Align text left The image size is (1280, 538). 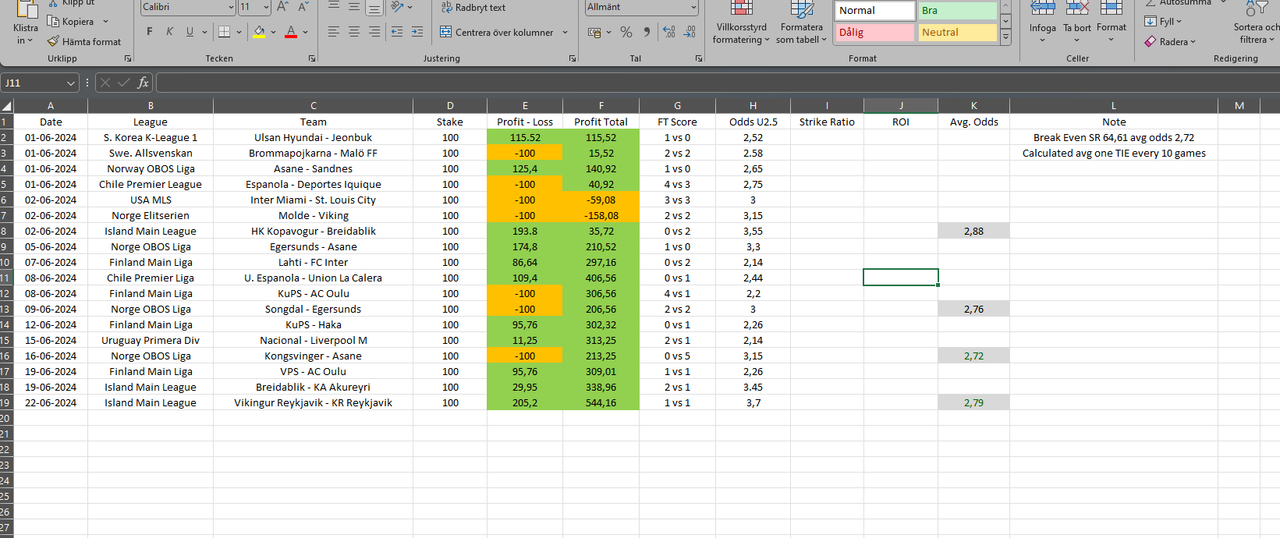pos(333,32)
